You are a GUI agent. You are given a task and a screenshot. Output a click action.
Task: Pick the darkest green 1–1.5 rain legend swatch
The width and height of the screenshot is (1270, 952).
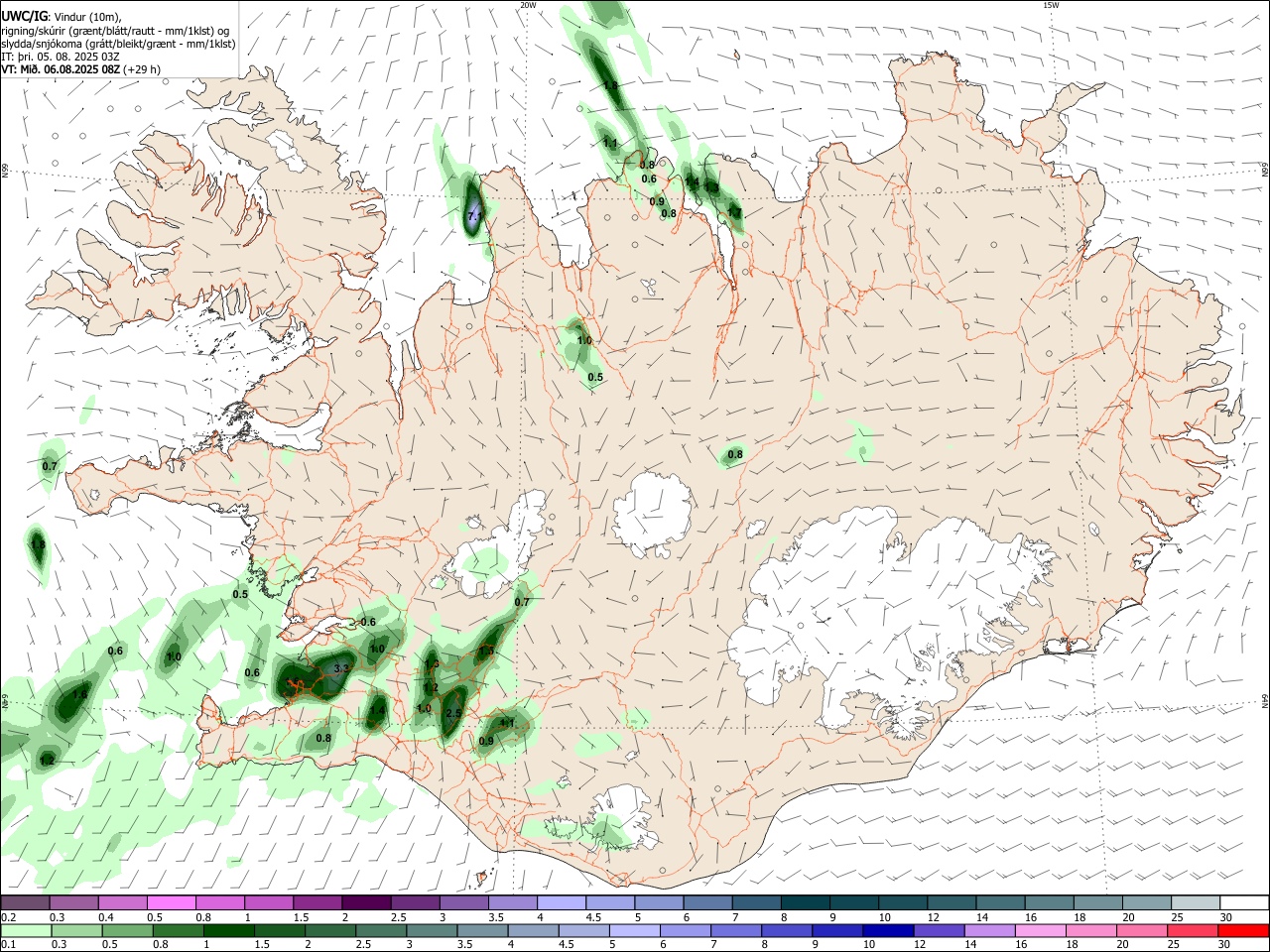pos(228,930)
